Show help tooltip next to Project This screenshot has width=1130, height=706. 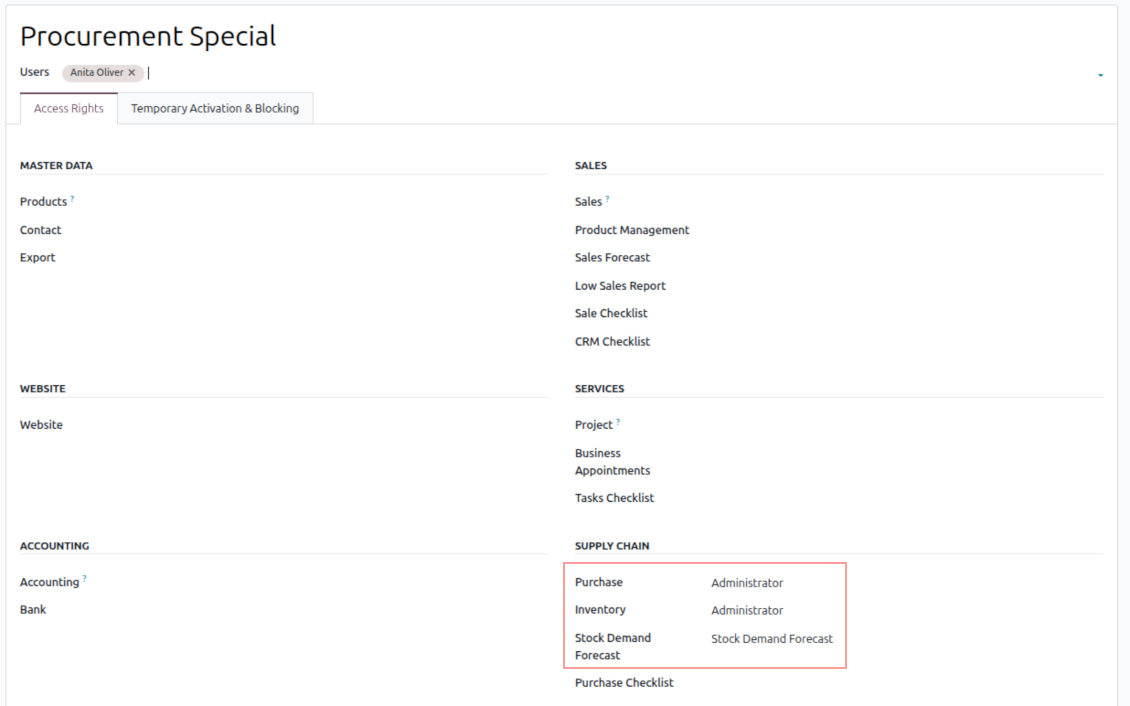coord(618,422)
